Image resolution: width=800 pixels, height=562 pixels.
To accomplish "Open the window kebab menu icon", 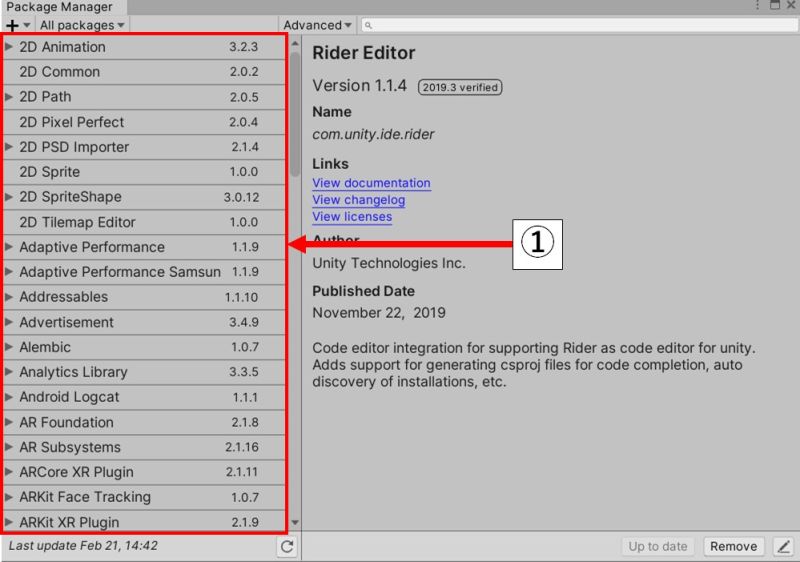I will [x=758, y=5].
